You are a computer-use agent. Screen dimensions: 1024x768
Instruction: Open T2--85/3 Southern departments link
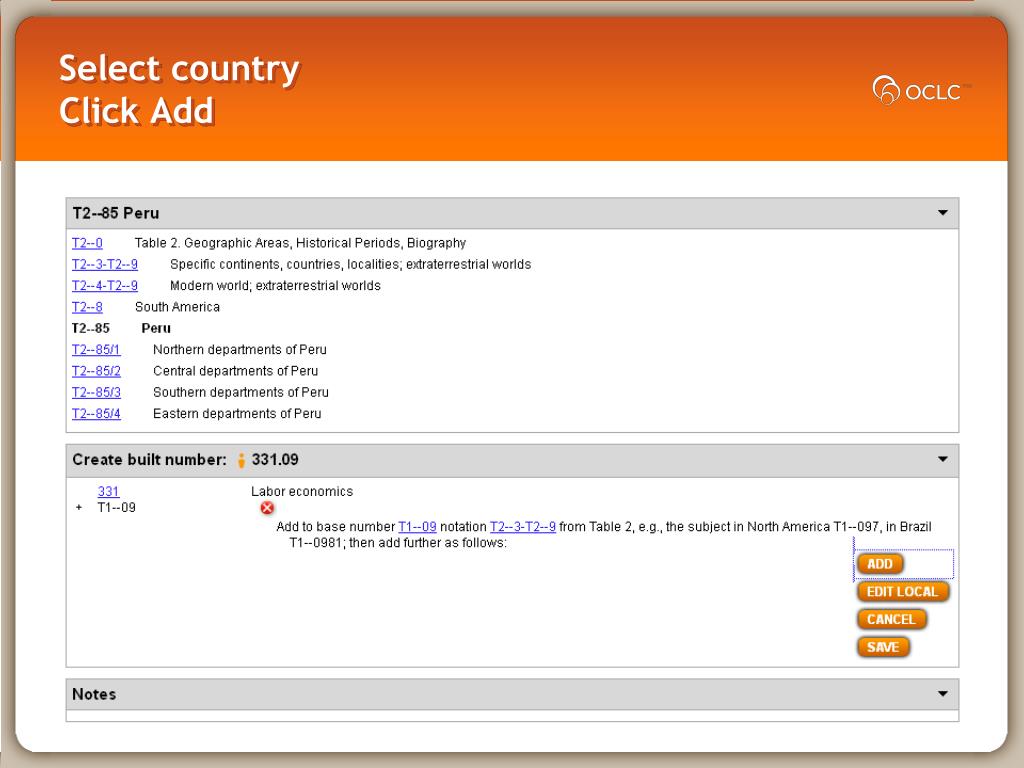point(96,392)
